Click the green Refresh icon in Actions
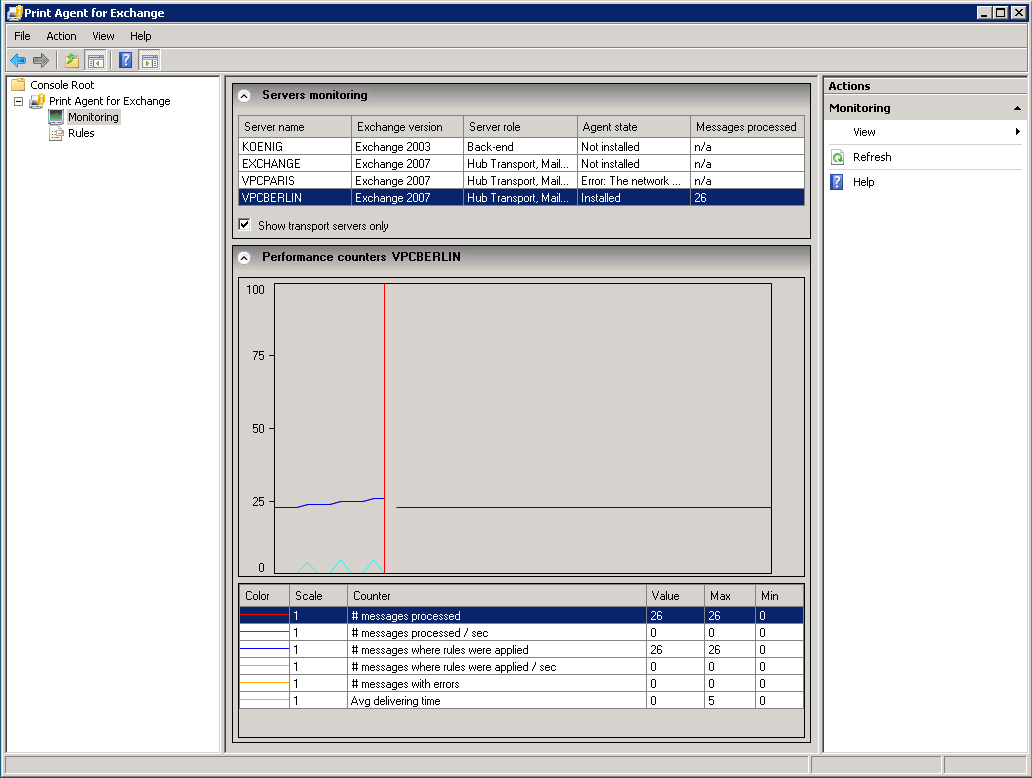The width and height of the screenshot is (1032, 778). (x=837, y=157)
